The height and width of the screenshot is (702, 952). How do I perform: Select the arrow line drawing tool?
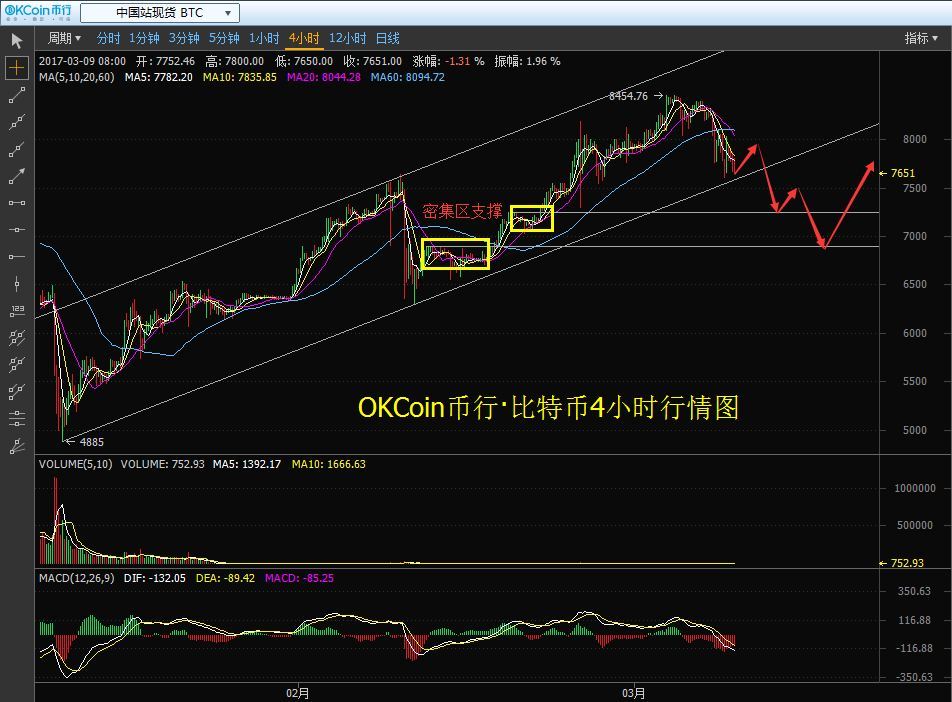tap(16, 176)
